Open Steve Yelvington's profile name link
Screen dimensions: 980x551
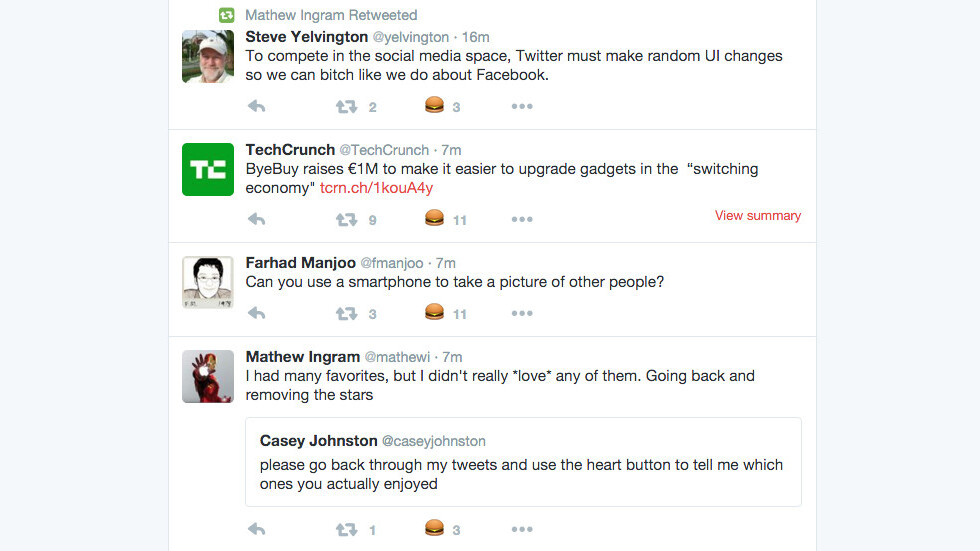click(306, 37)
